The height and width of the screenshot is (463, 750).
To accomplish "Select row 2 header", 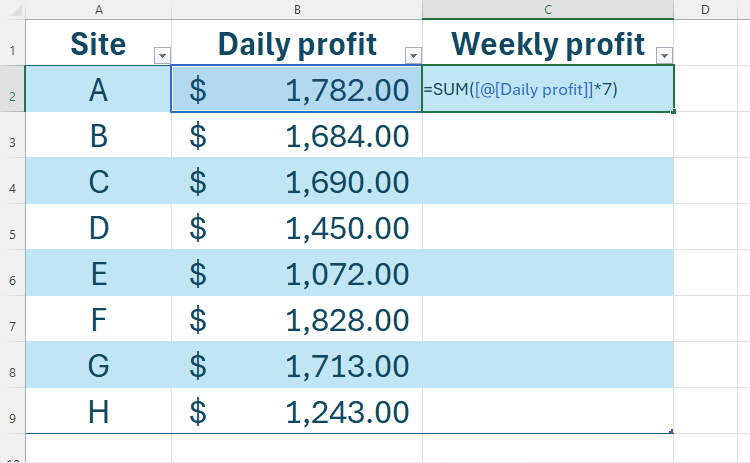I will [x=11, y=96].
